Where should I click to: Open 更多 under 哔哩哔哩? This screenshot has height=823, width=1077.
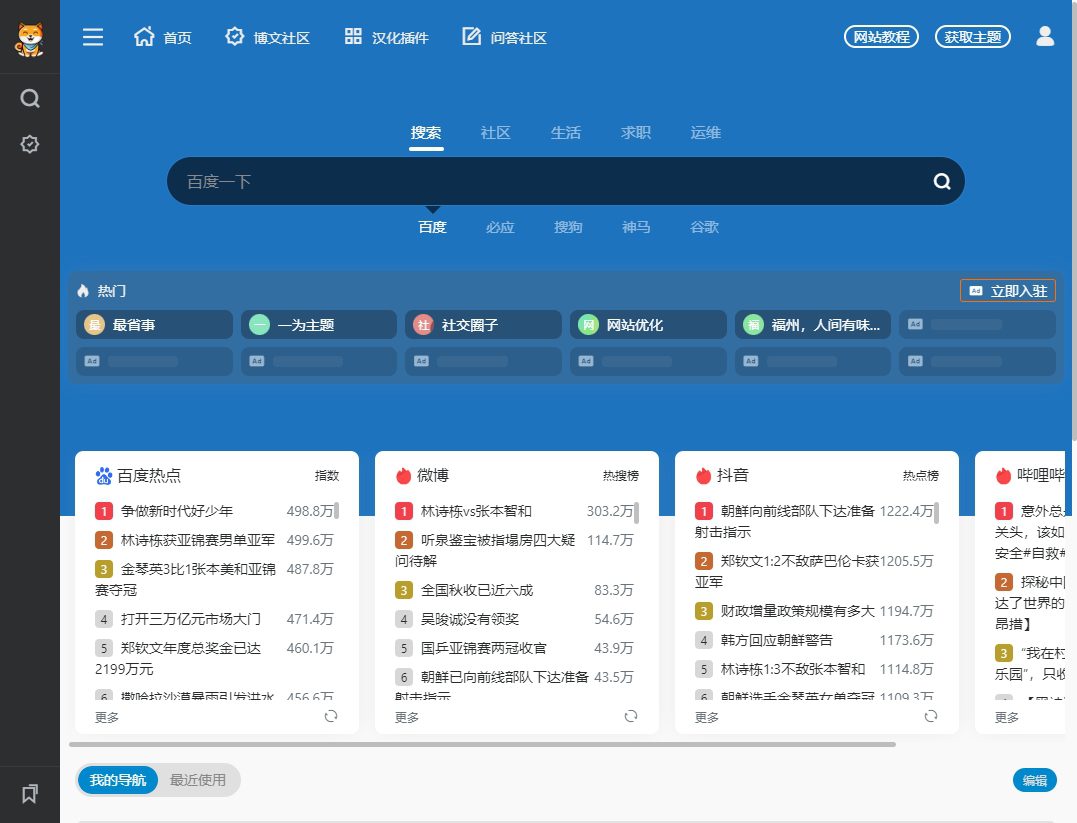point(1007,717)
